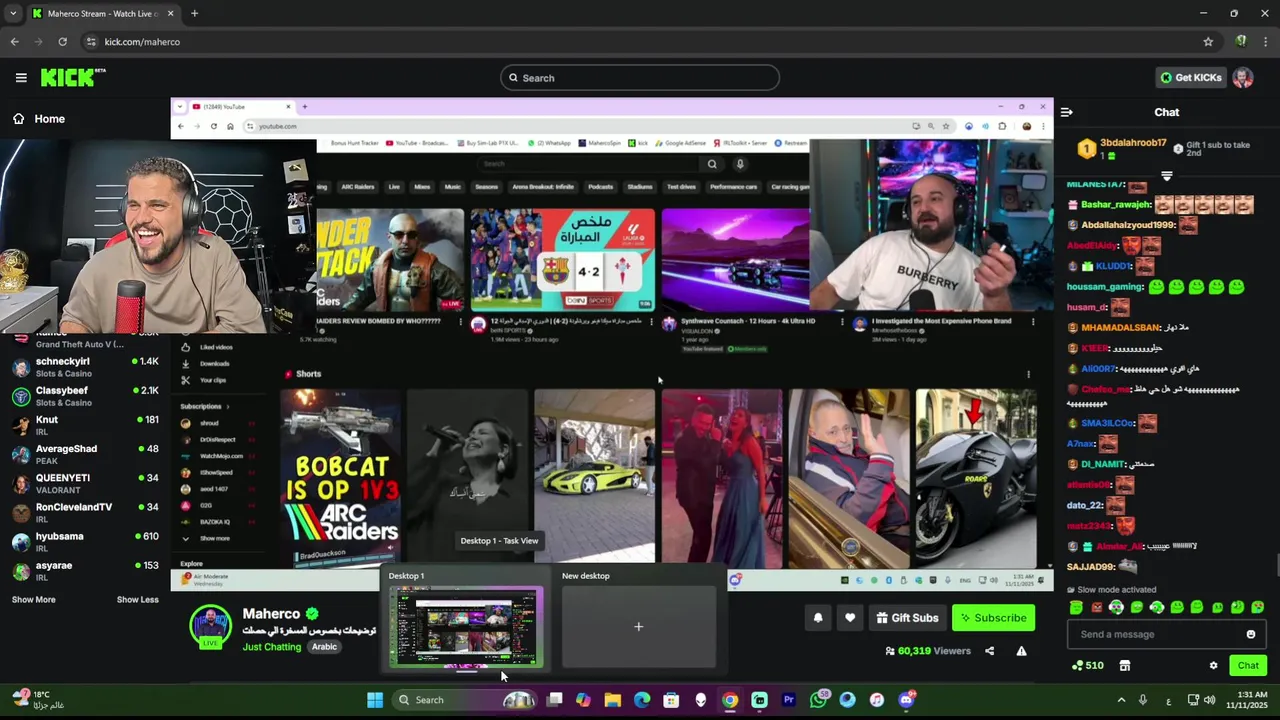1280x720 pixels.
Task: Open chat settings gear icon
Action: [x=1213, y=665]
